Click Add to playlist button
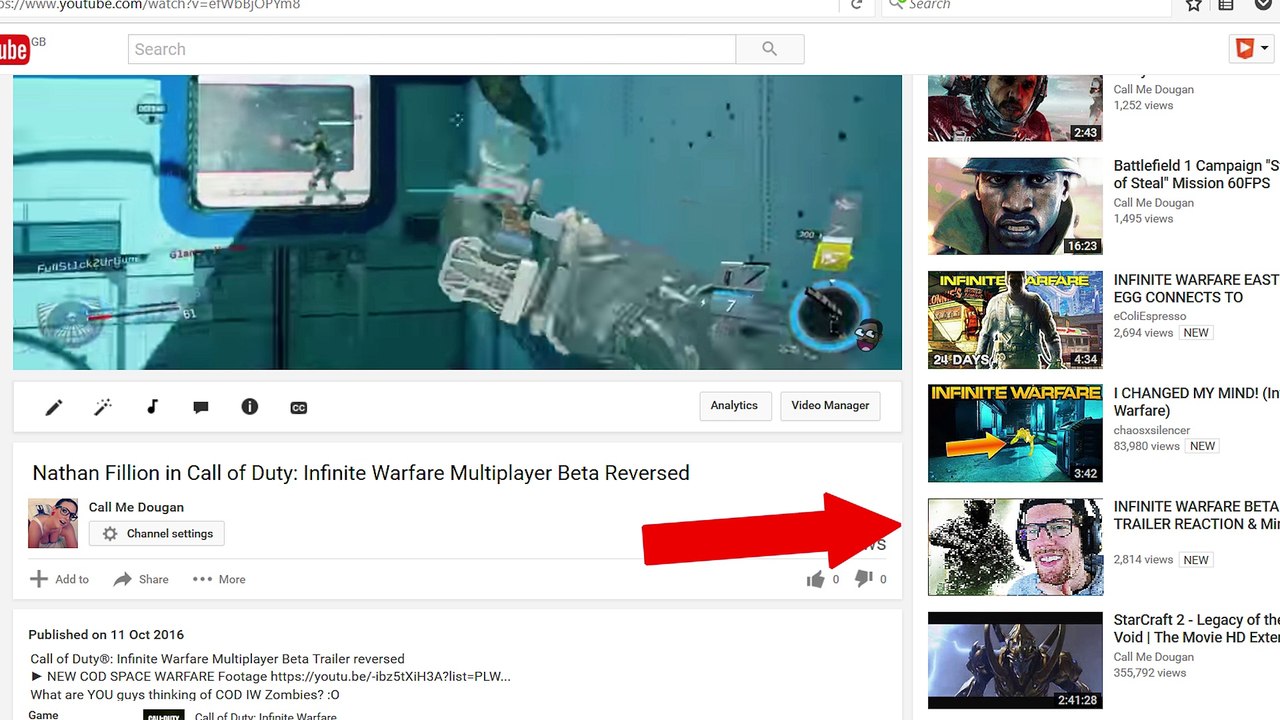 pos(59,579)
